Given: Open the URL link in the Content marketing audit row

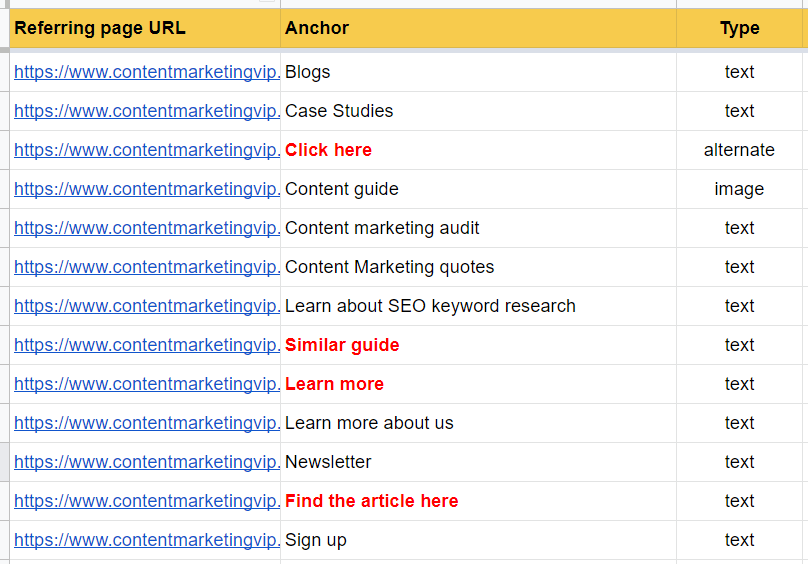Looking at the screenshot, I should (x=147, y=228).
